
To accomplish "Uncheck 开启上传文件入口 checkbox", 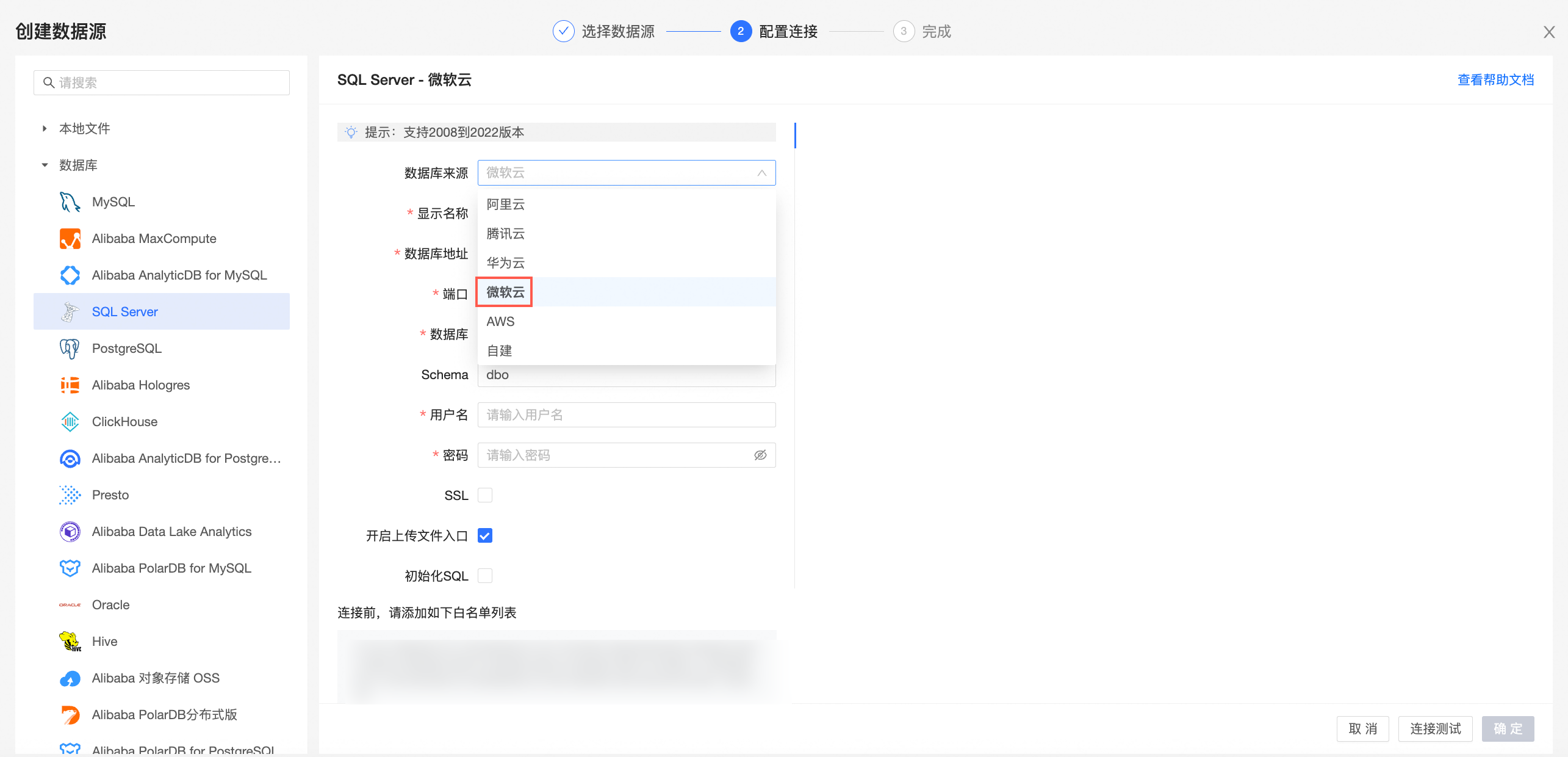I will (485, 535).
